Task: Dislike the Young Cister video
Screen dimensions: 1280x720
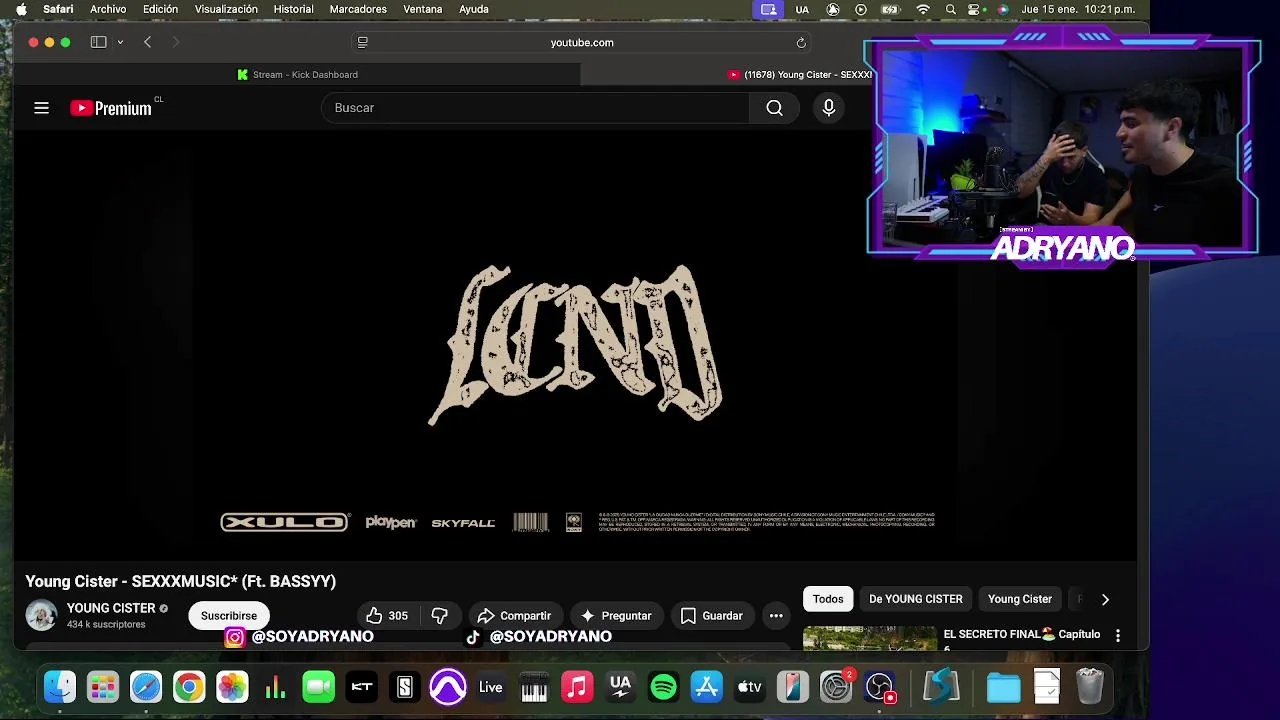Action: pyautogui.click(x=439, y=616)
